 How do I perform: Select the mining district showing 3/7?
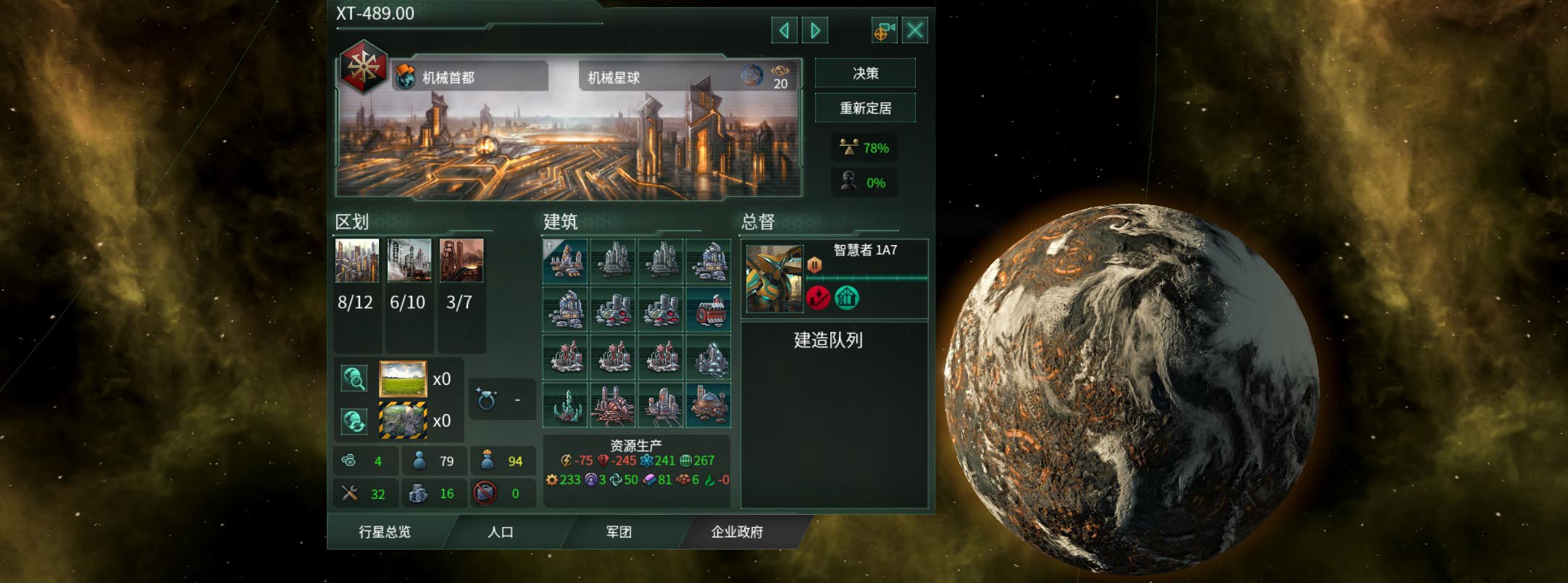coord(462,260)
